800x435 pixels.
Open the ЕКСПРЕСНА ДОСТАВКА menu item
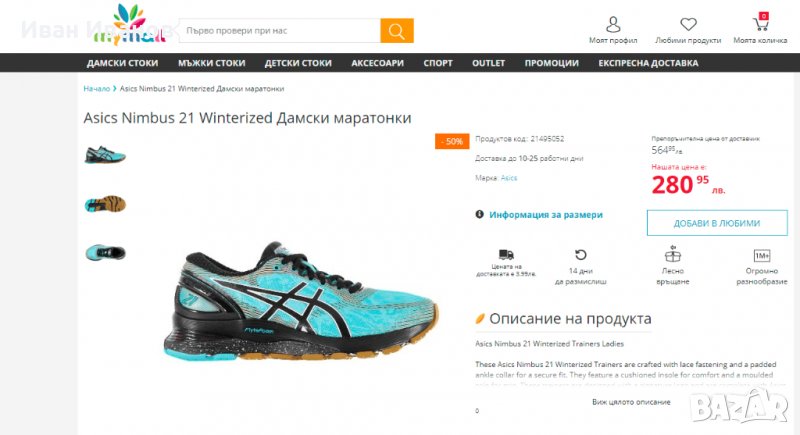648,63
